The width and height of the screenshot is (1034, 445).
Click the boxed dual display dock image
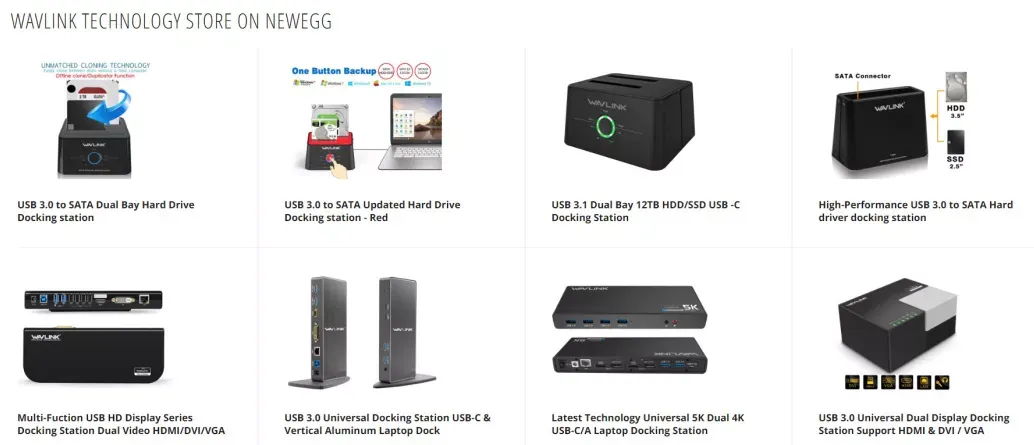pos(897,334)
